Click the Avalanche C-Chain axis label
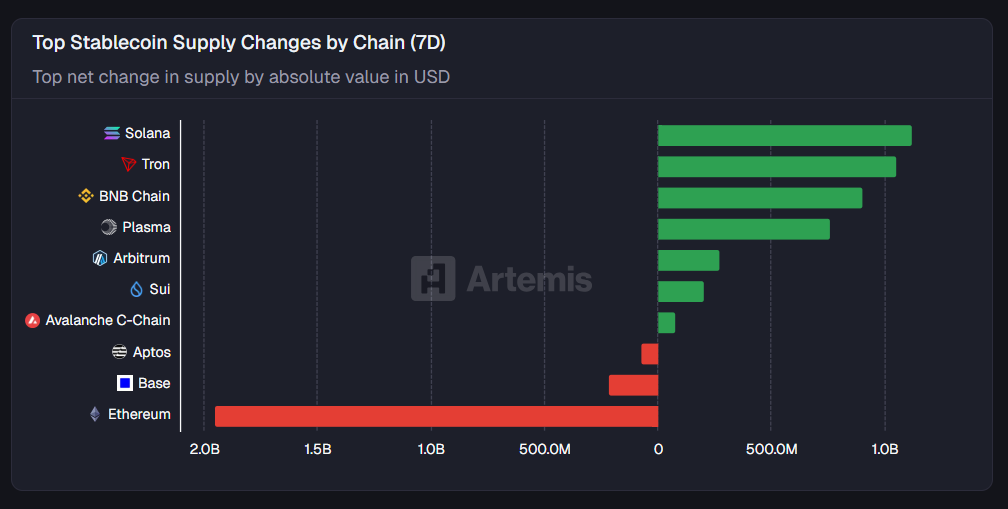Viewport: 1008px width, 509px height. click(x=108, y=320)
